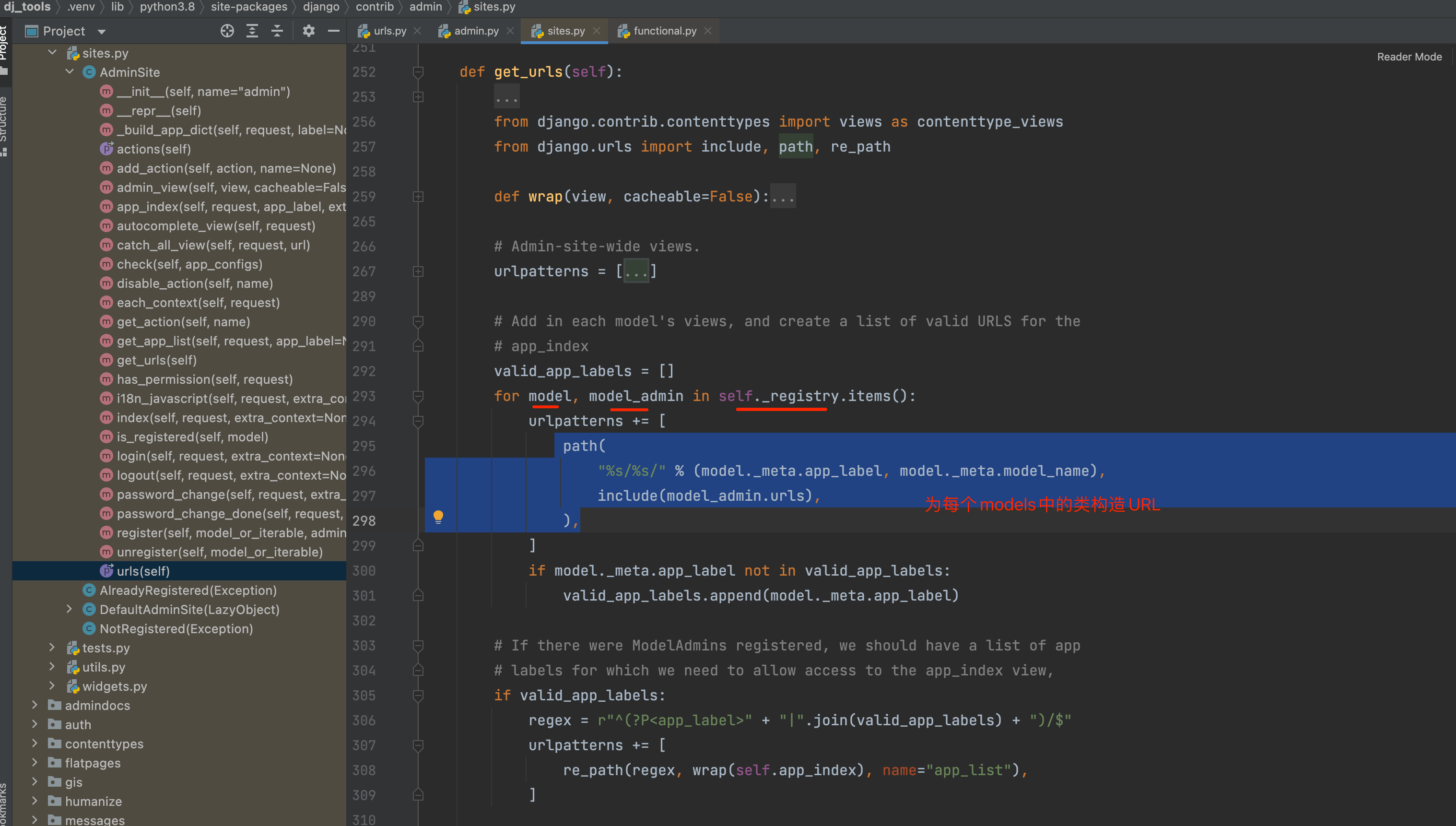Click the Collapse All icon in Project toolbar
The width and height of the screenshot is (1456, 826).
[277, 31]
